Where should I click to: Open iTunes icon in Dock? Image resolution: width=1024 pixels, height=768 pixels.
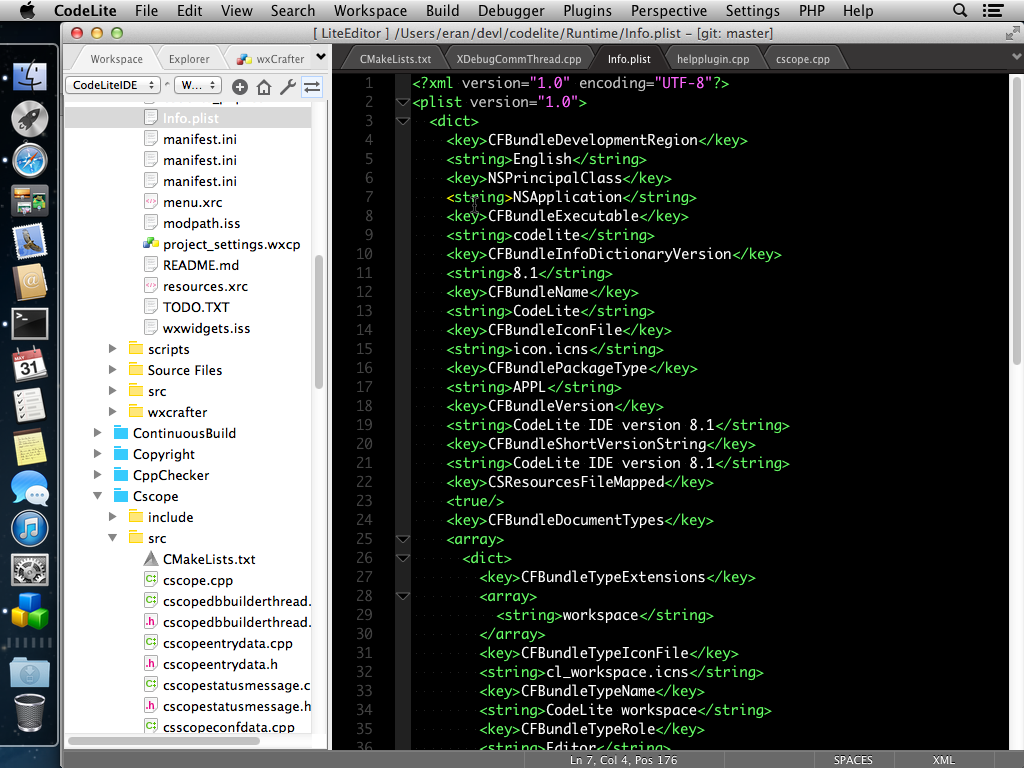tap(30, 529)
